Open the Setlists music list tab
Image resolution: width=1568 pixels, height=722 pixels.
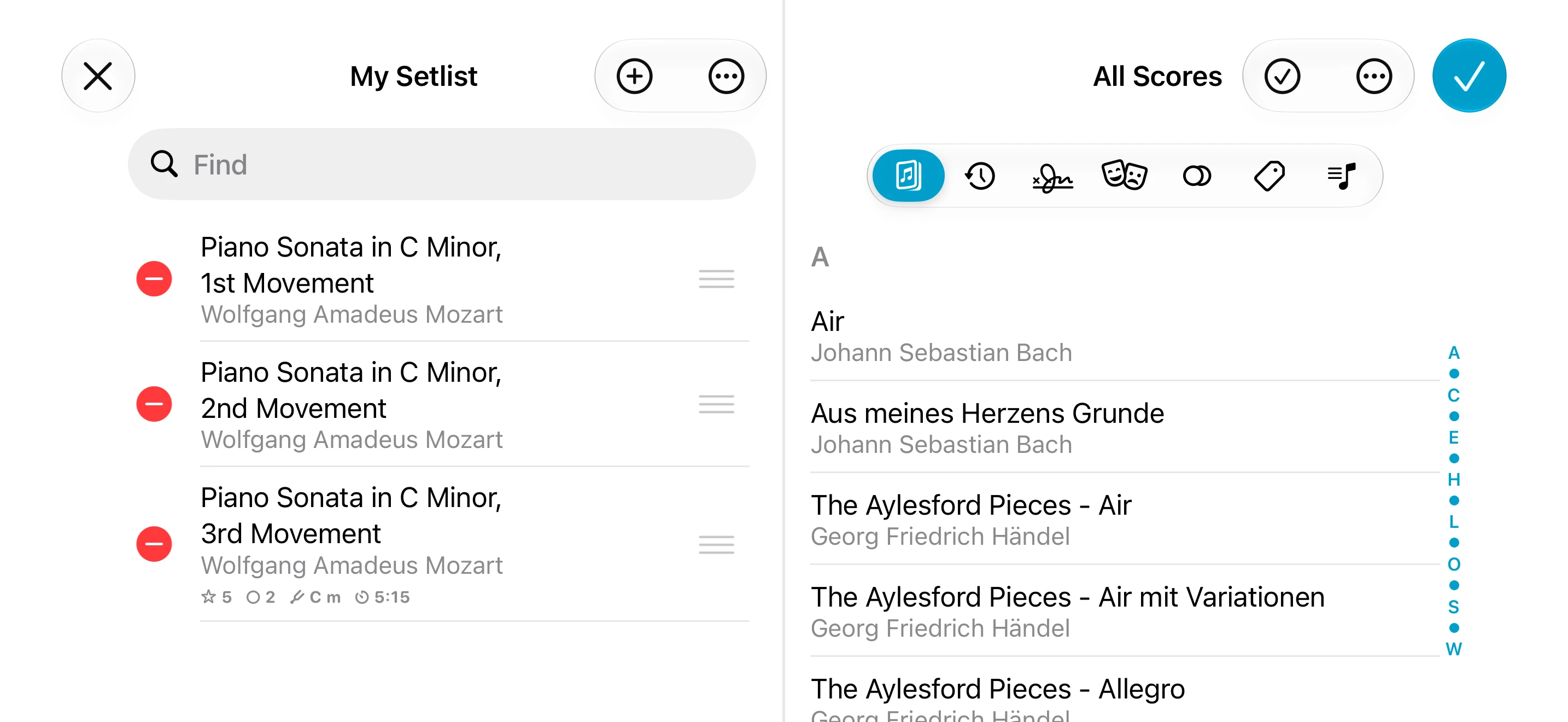(x=1341, y=176)
